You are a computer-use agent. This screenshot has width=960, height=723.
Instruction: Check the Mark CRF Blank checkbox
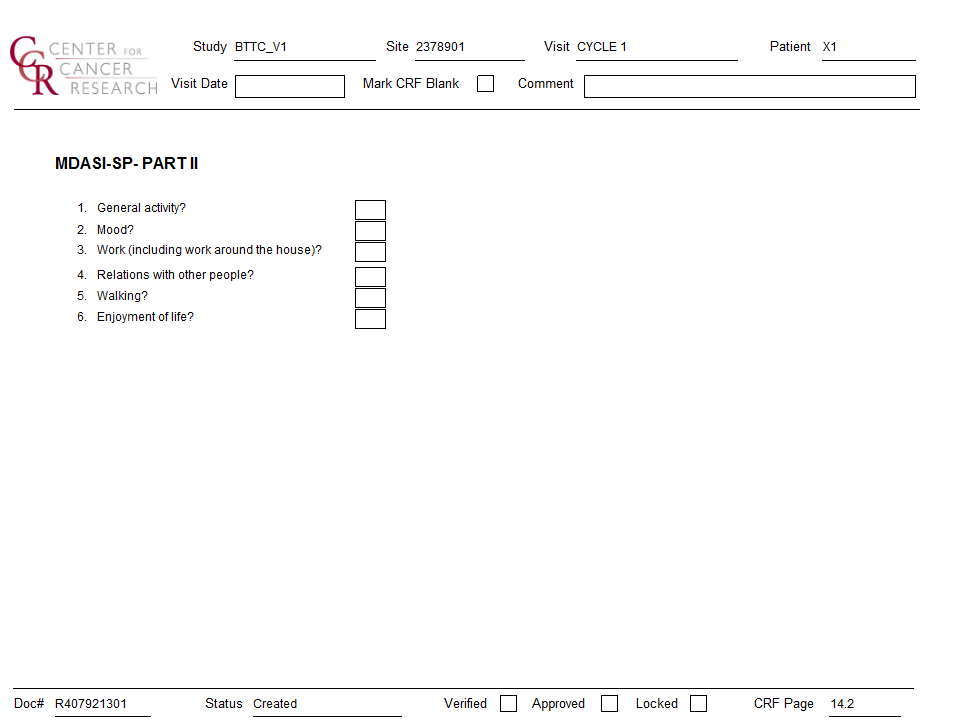coord(485,84)
